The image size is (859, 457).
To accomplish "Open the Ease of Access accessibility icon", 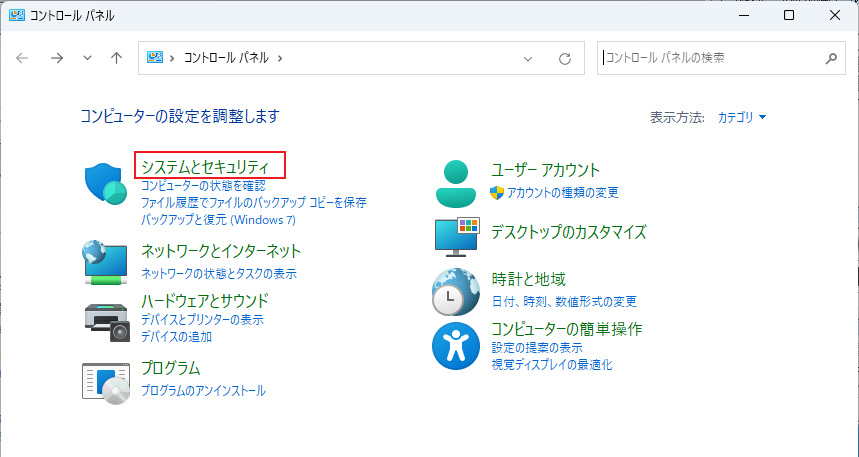I will click(456, 346).
